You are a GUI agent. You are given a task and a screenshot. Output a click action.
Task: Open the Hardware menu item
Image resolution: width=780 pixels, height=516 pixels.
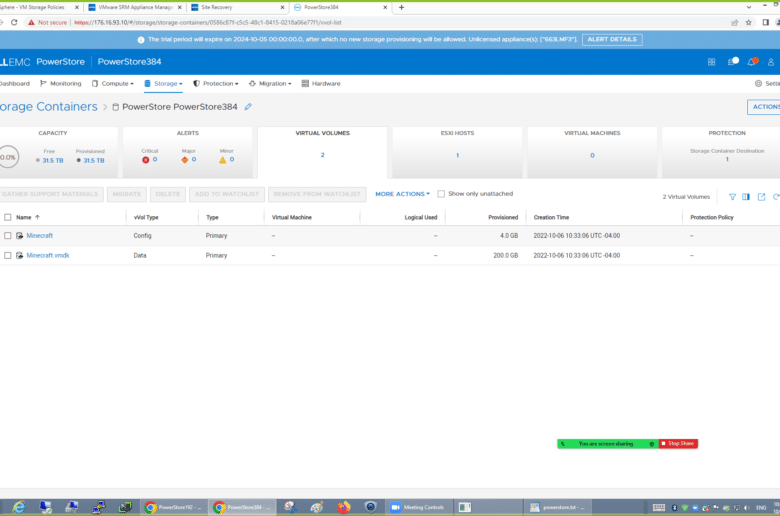tap(321, 84)
